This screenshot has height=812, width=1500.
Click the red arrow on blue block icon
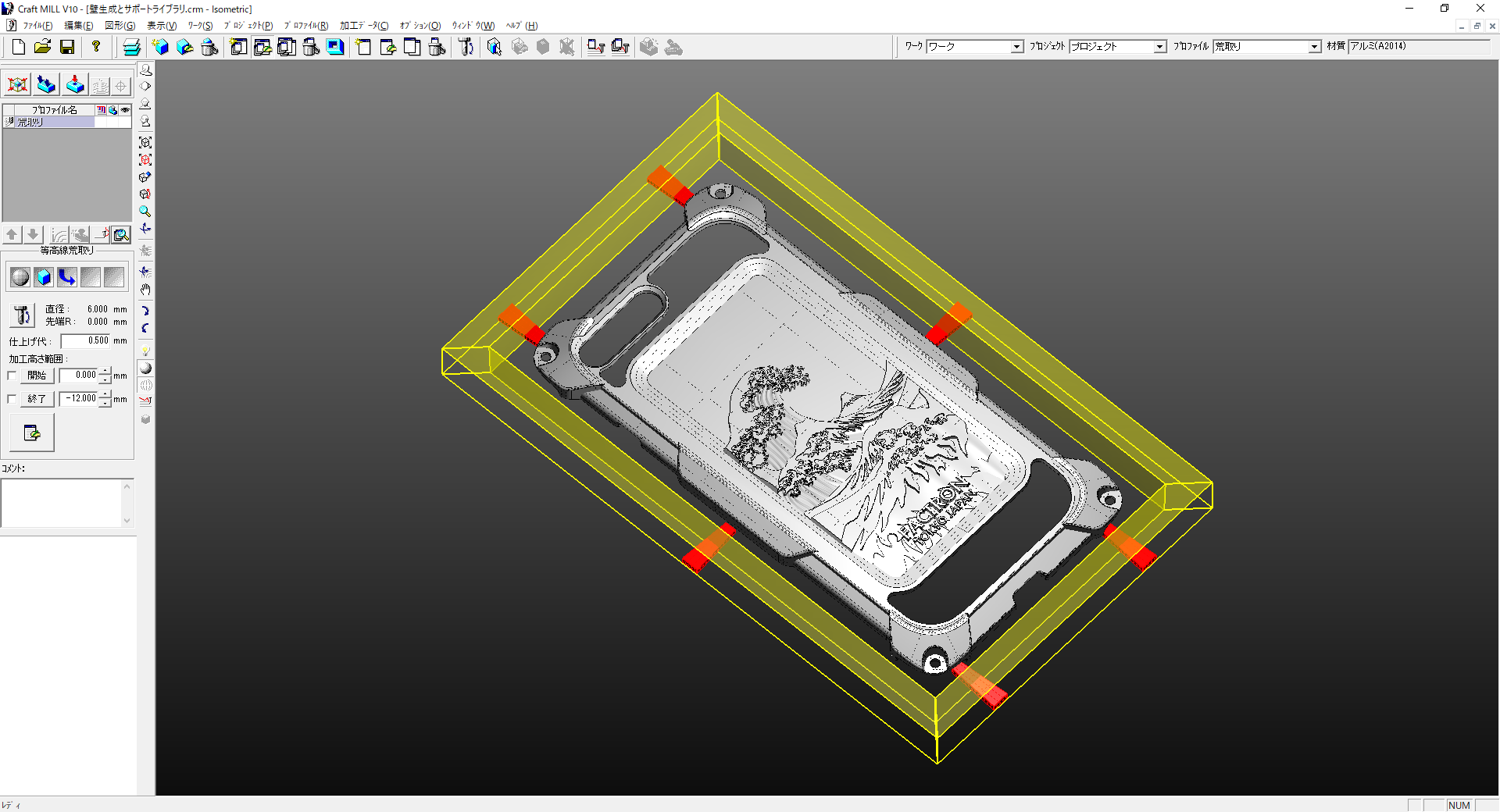coord(75,84)
